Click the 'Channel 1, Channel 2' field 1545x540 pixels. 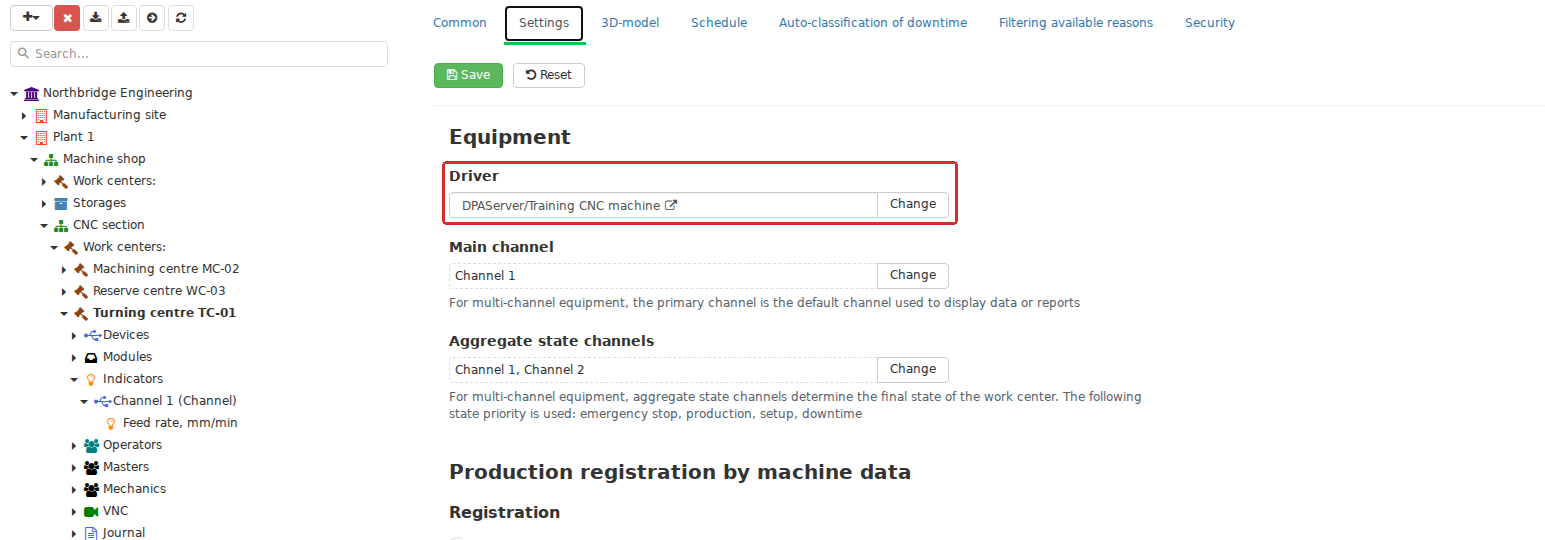(x=663, y=369)
